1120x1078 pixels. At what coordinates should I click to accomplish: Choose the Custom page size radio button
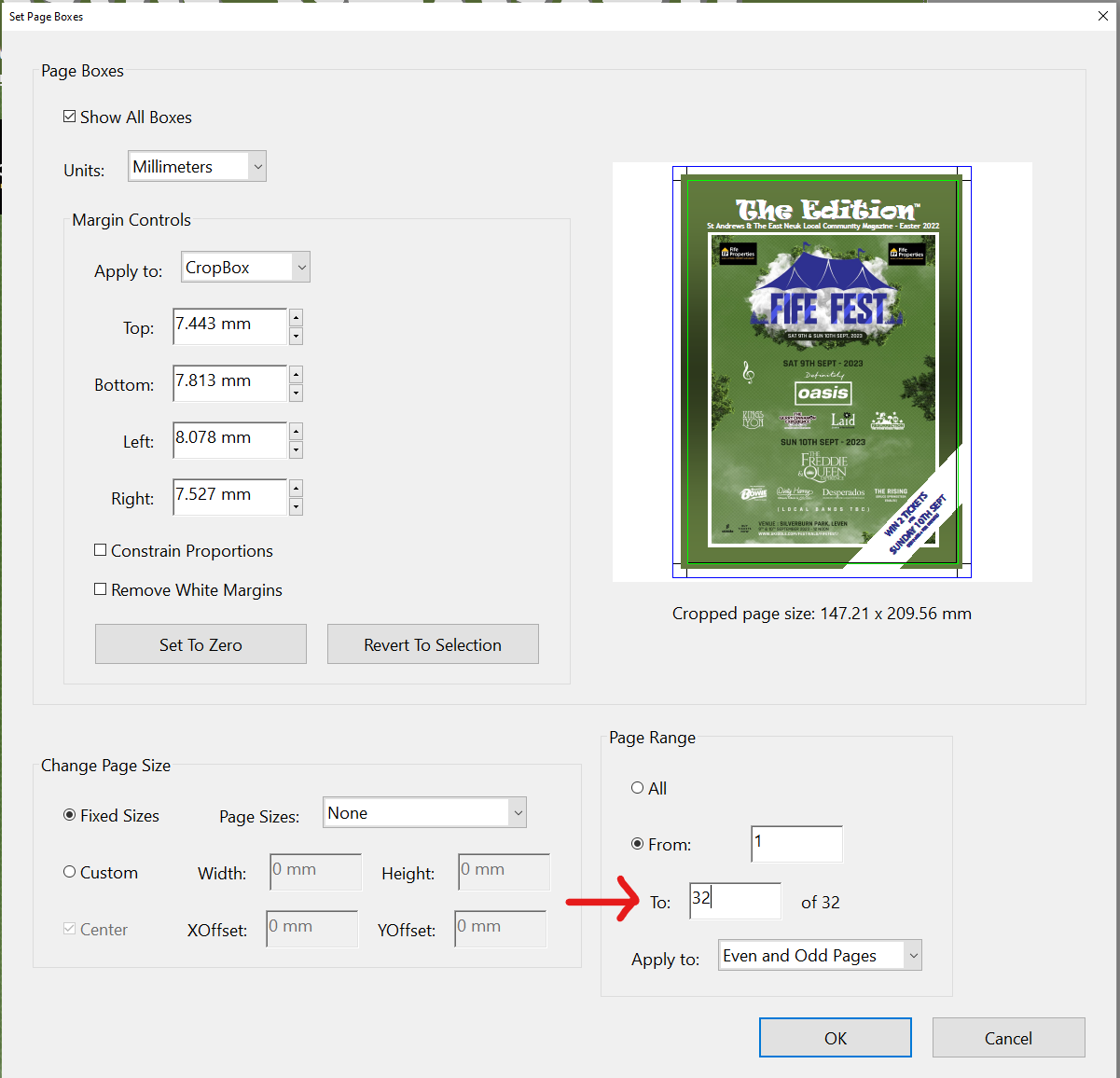tap(70, 872)
